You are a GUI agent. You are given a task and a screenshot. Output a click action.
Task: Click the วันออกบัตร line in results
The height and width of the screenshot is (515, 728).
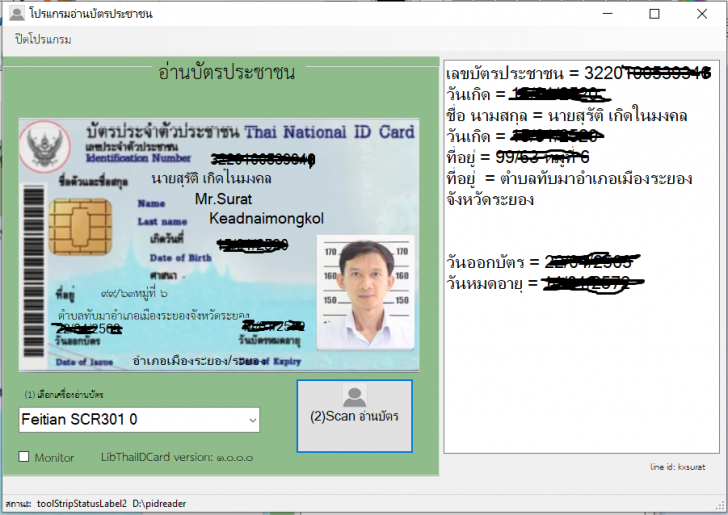click(x=543, y=262)
